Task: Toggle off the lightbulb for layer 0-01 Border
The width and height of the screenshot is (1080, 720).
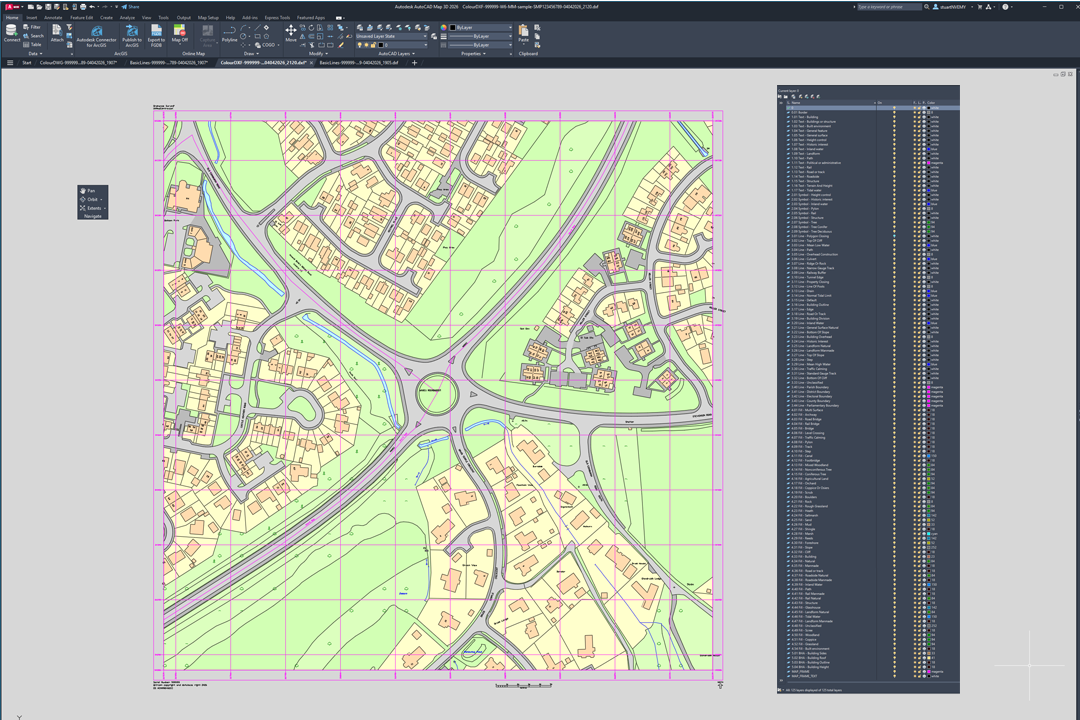Action: (894, 112)
